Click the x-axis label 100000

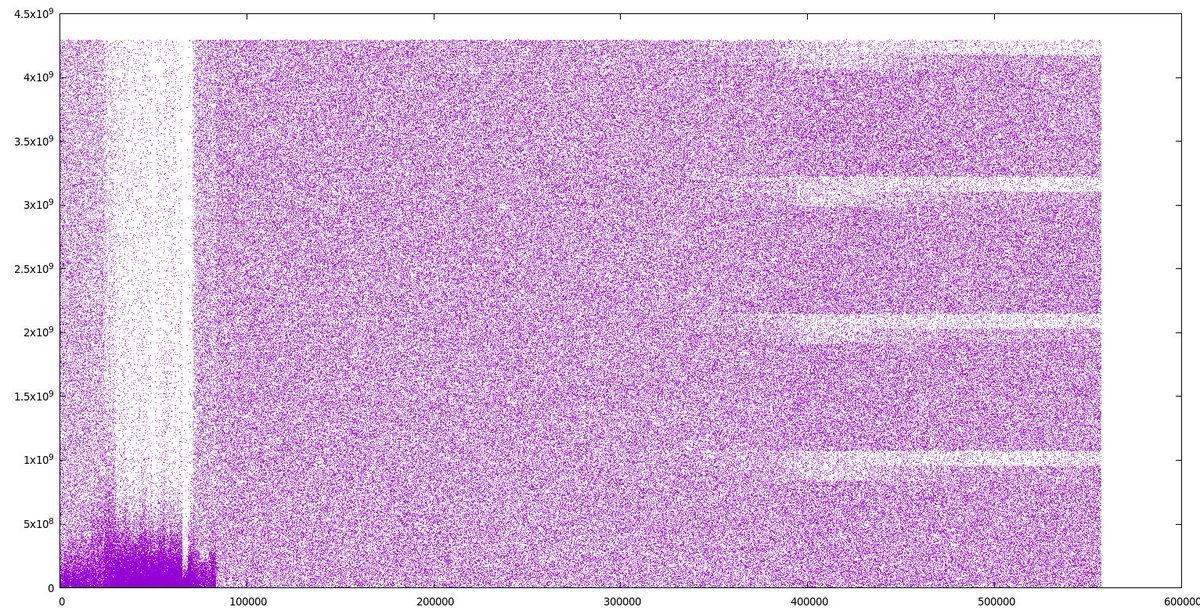[x=250, y=602]
